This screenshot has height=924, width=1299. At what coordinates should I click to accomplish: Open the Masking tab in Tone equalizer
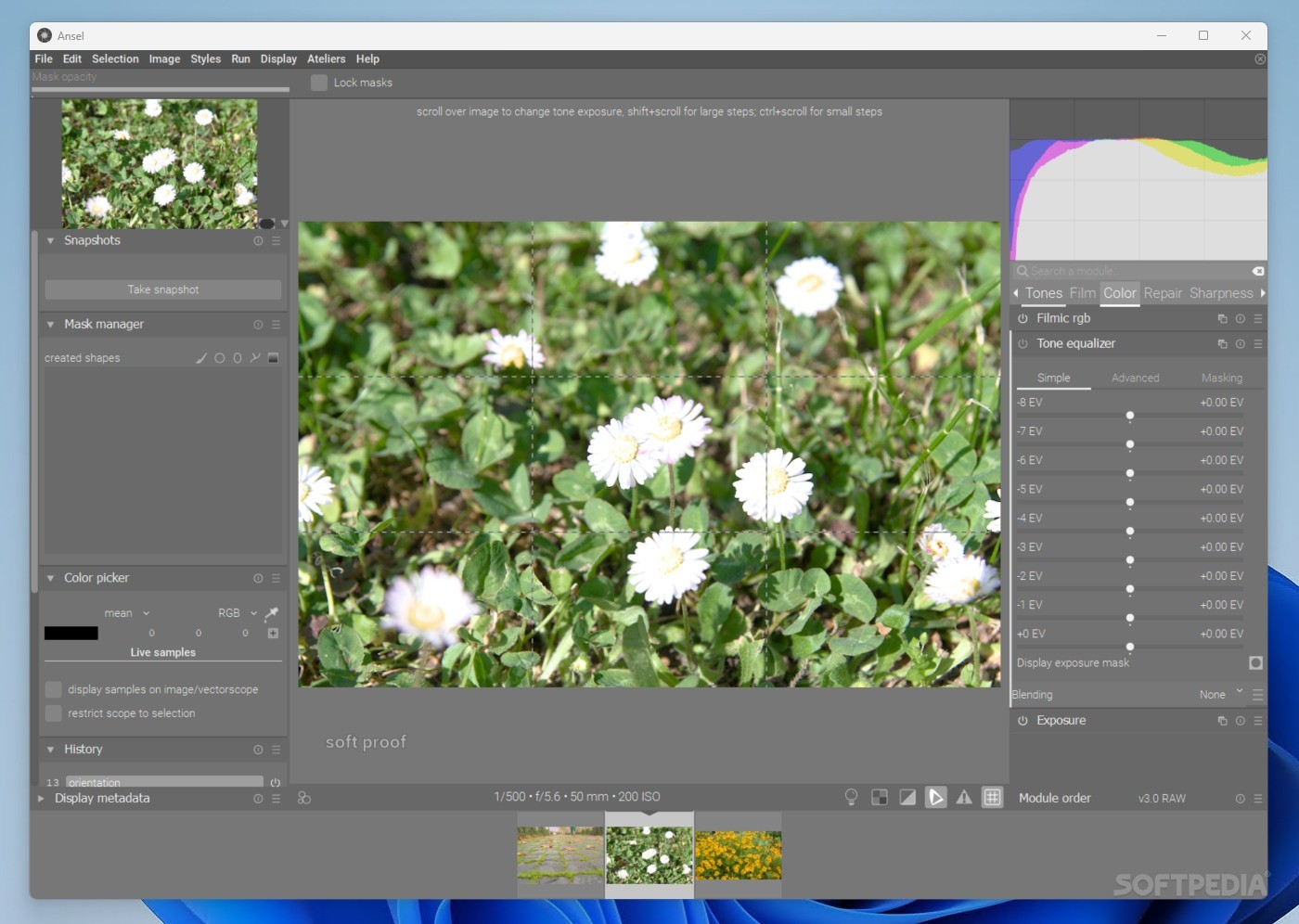[x=1222, y=379]
